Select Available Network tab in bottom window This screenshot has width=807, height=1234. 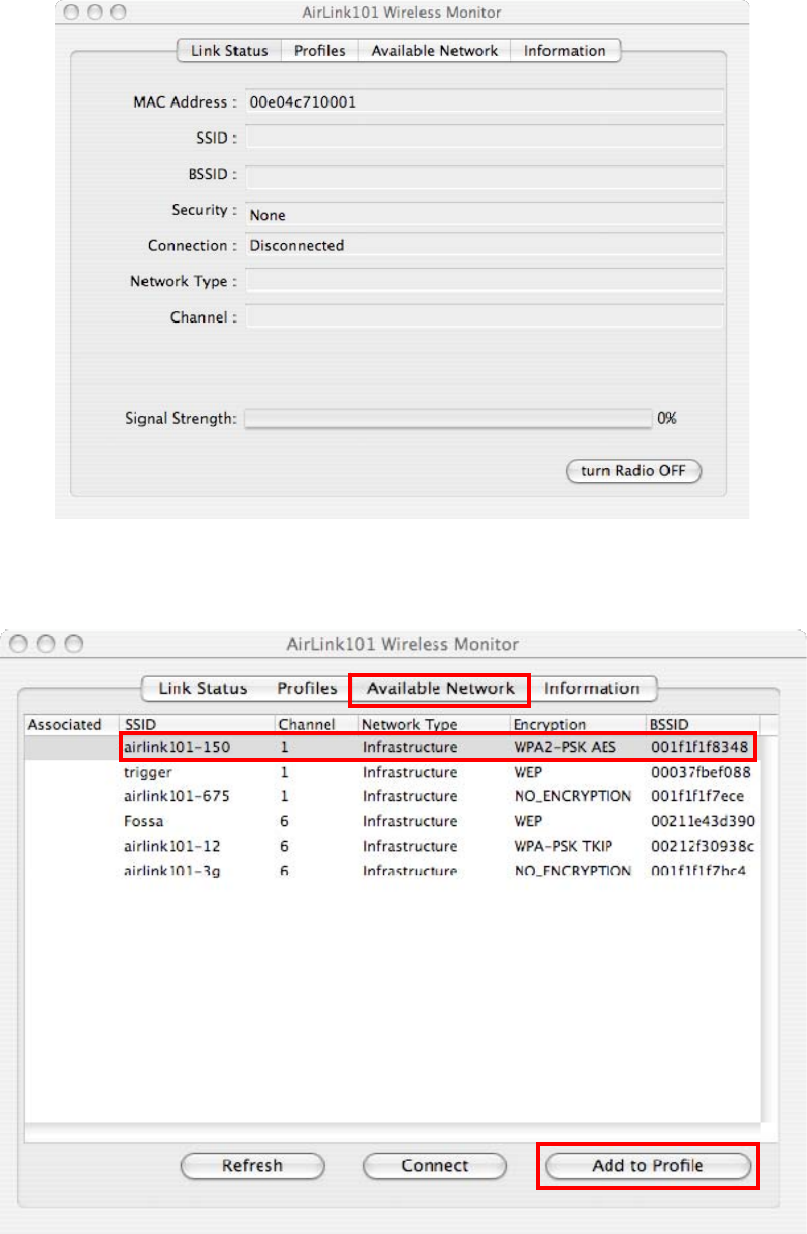coord(440,688)
